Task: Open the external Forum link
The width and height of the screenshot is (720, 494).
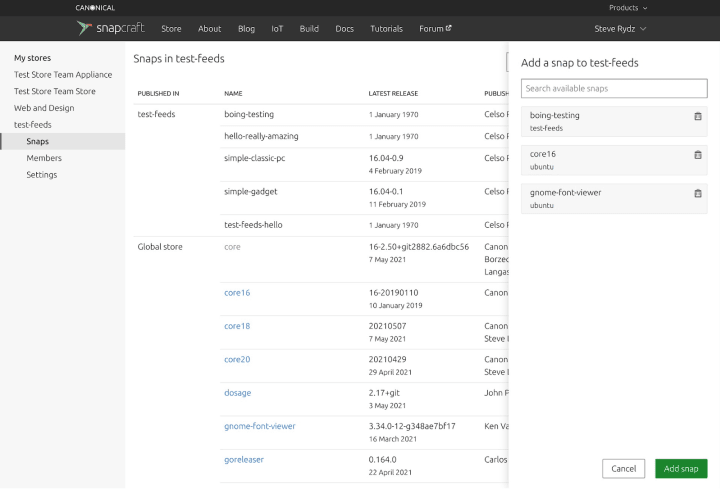Action: pos(435,28)
